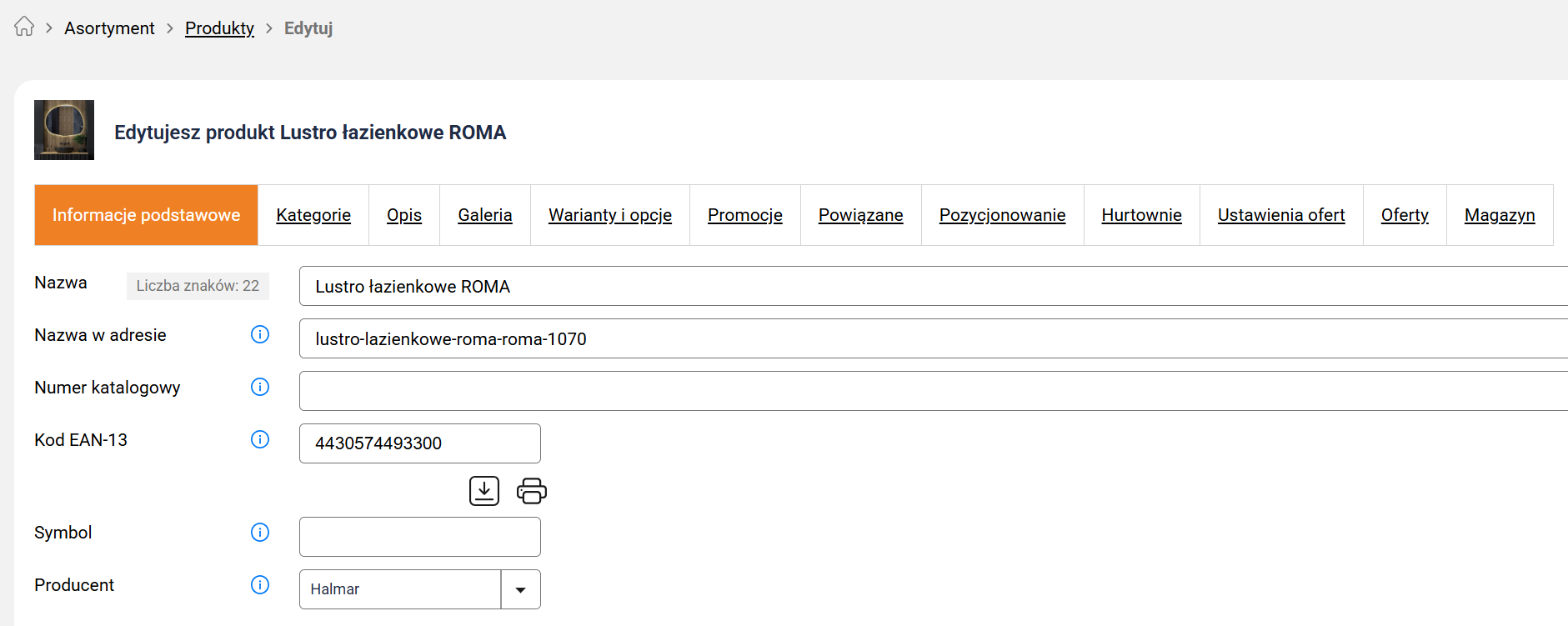Open the Galeria tab
This screenshot has height=626, width=1568.
click(484, 215)
